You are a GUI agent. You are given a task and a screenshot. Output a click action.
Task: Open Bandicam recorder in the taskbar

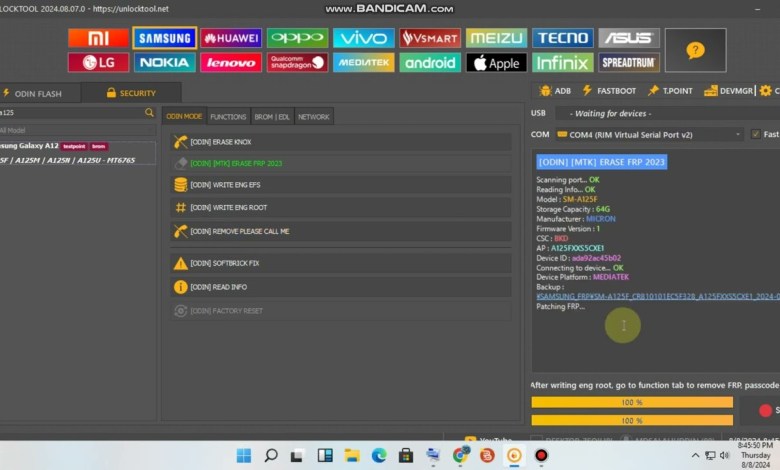[x=541, y=455]
